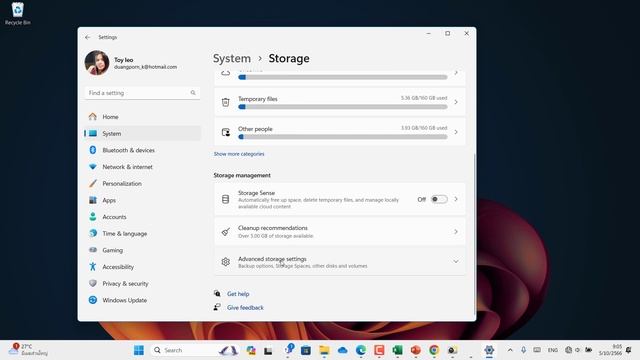Open Privacy & security settings
This screenshot has width=640, height=360.
pos(142,284)
